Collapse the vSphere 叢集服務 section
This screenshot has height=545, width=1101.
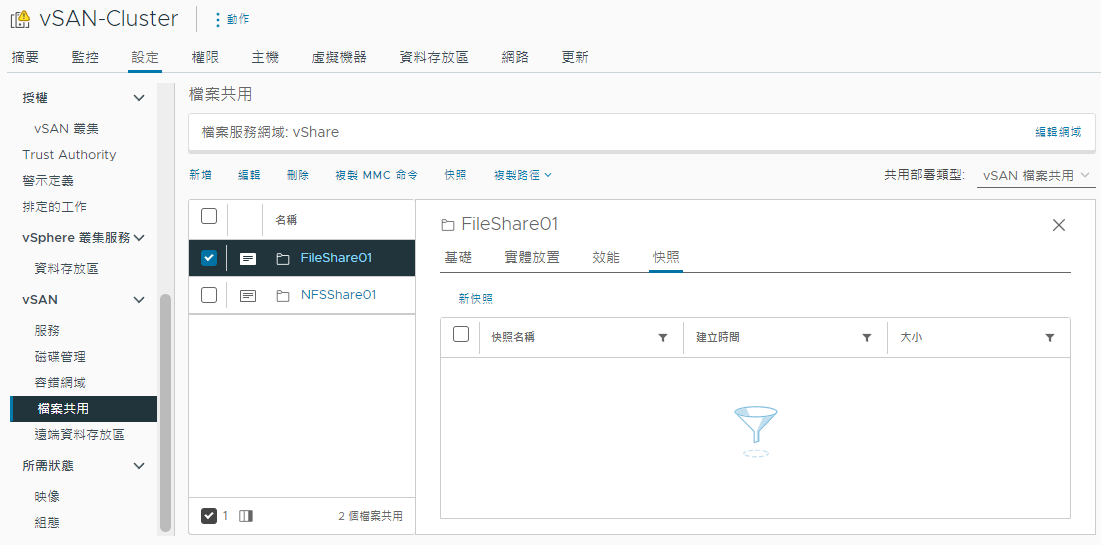pyautogui.click(x=139, y=237)
